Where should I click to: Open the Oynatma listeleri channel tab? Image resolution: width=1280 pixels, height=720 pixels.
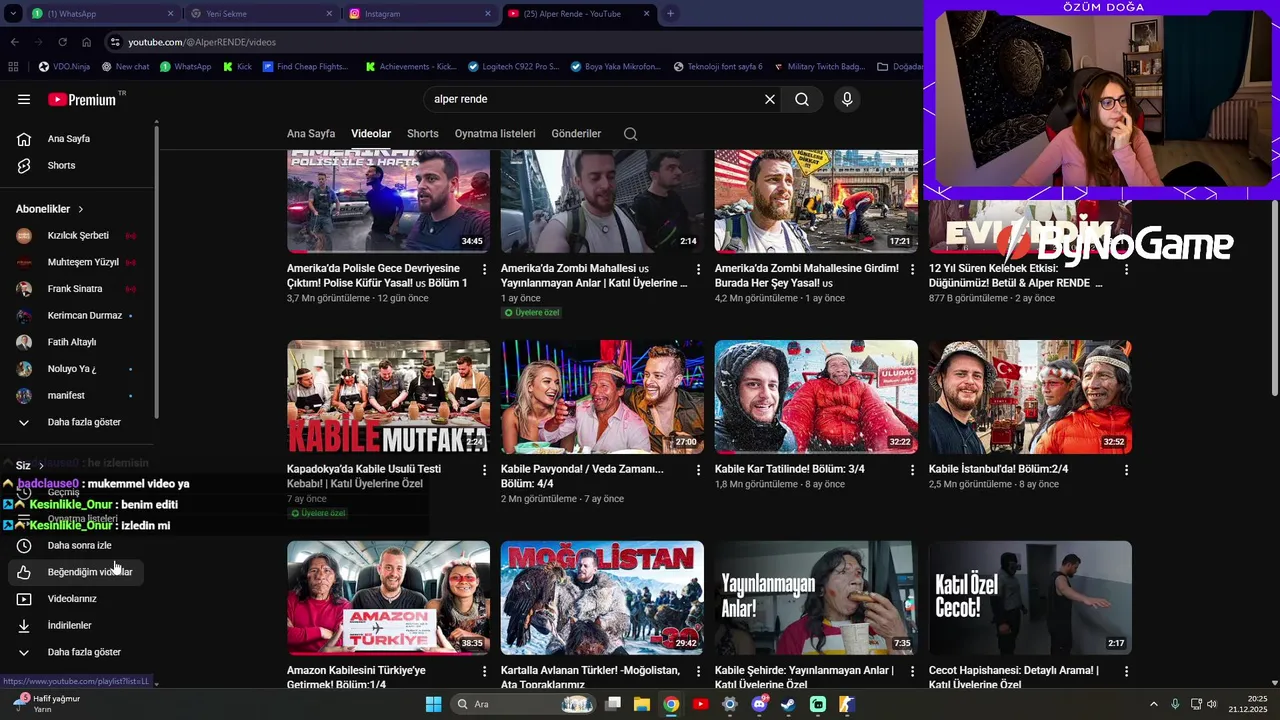point(495,134)
